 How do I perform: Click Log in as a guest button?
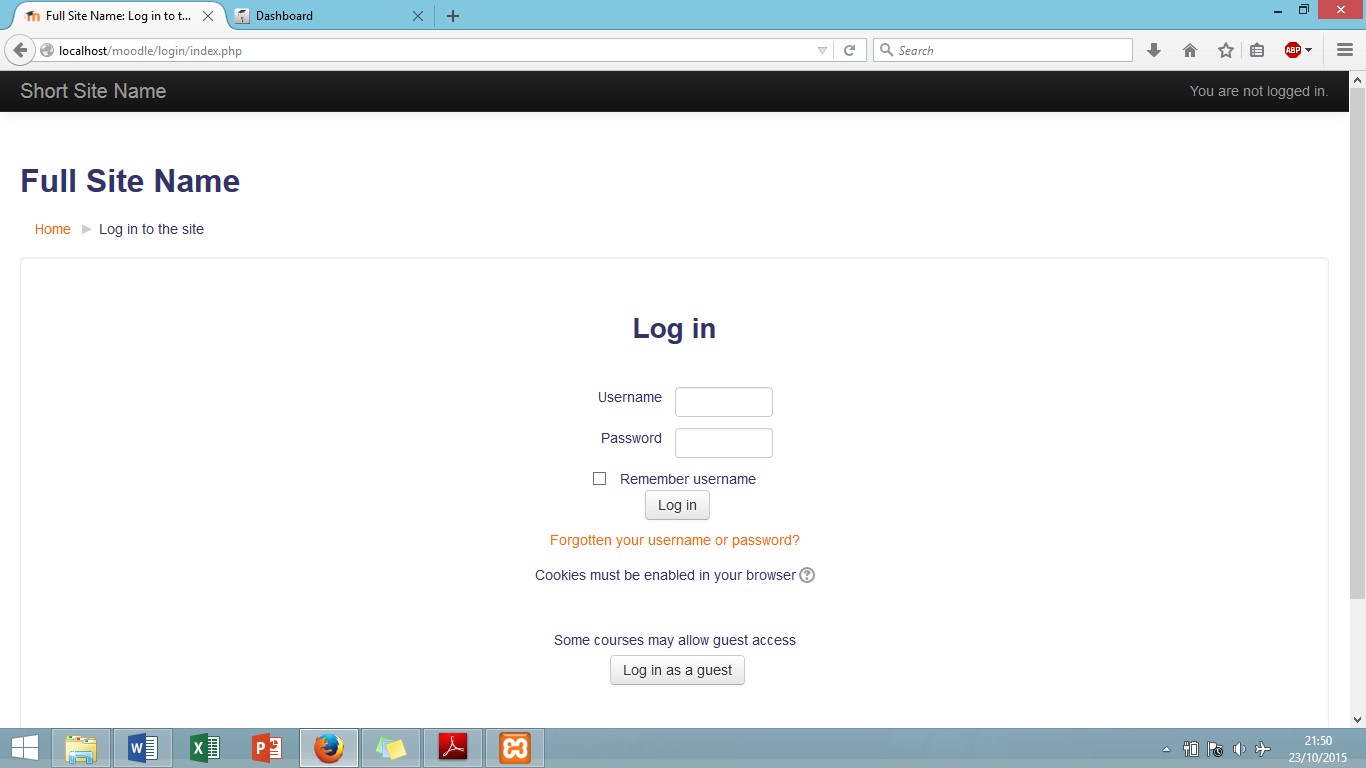[x=677, y=670]
